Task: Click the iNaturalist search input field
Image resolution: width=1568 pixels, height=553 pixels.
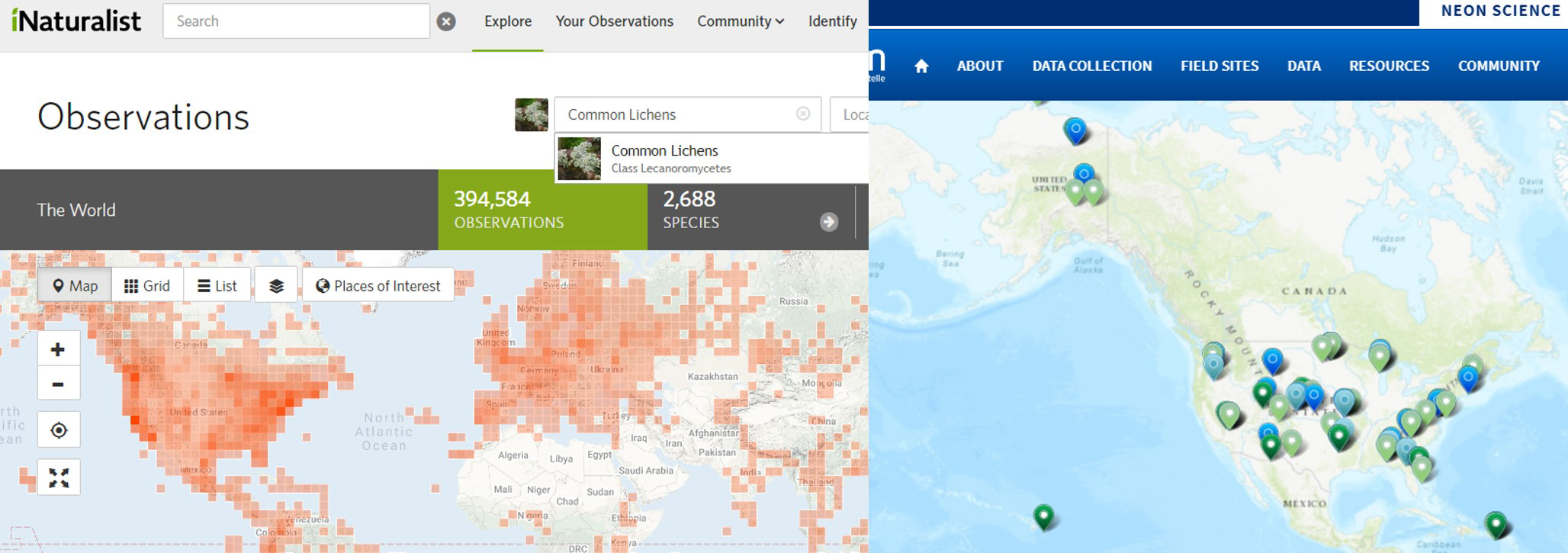Action: (296, 21)
